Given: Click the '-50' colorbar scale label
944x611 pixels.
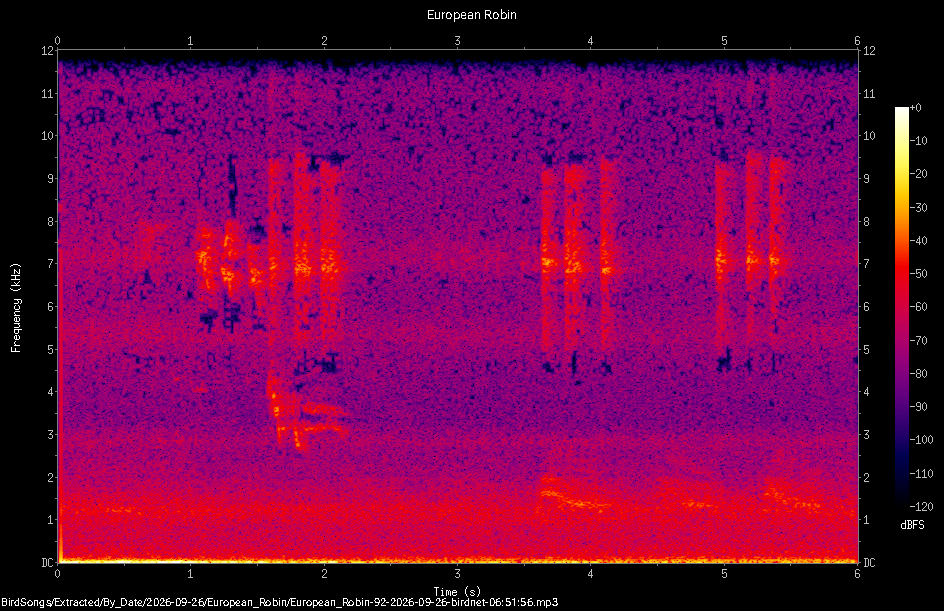Looking at the screenshot, I should [919, 274].
